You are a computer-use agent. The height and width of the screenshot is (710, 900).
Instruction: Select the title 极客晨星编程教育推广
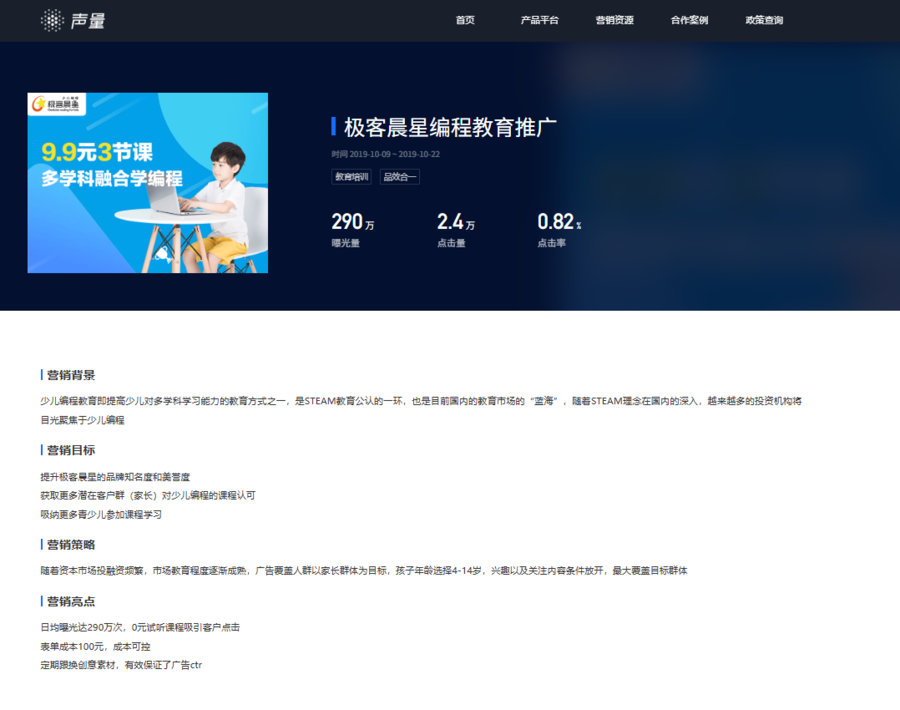[450, 127]
